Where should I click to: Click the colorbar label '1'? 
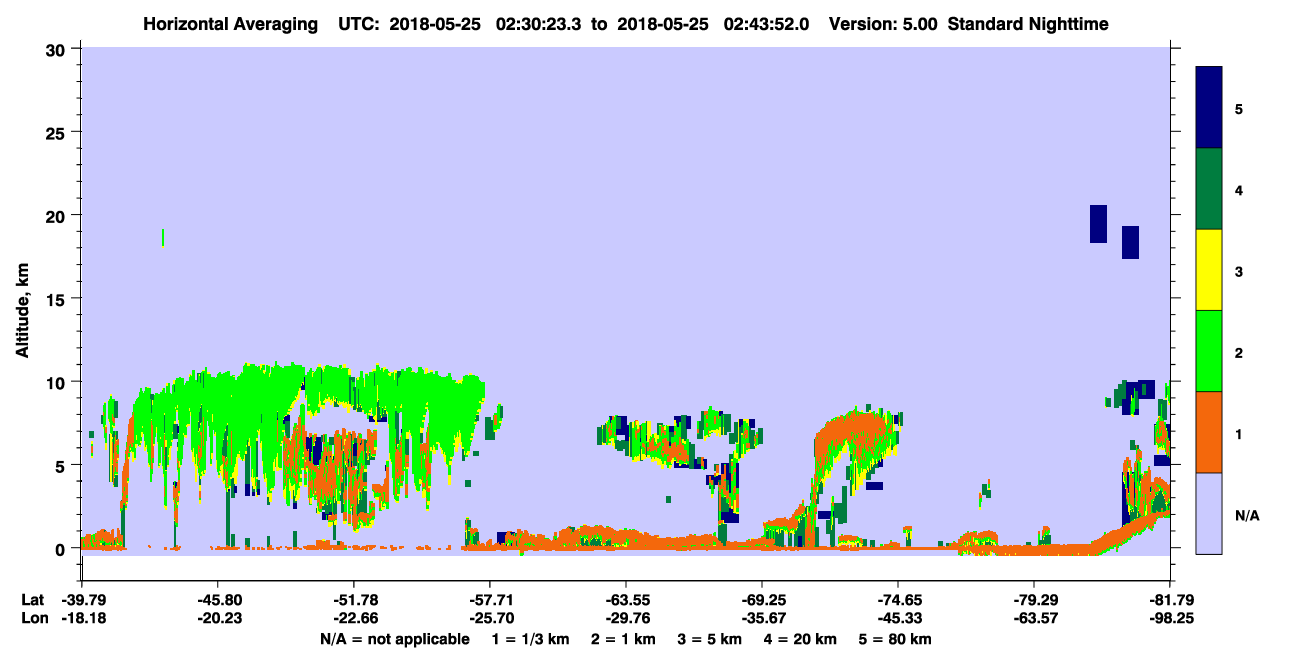click(x=1238, y=434)
